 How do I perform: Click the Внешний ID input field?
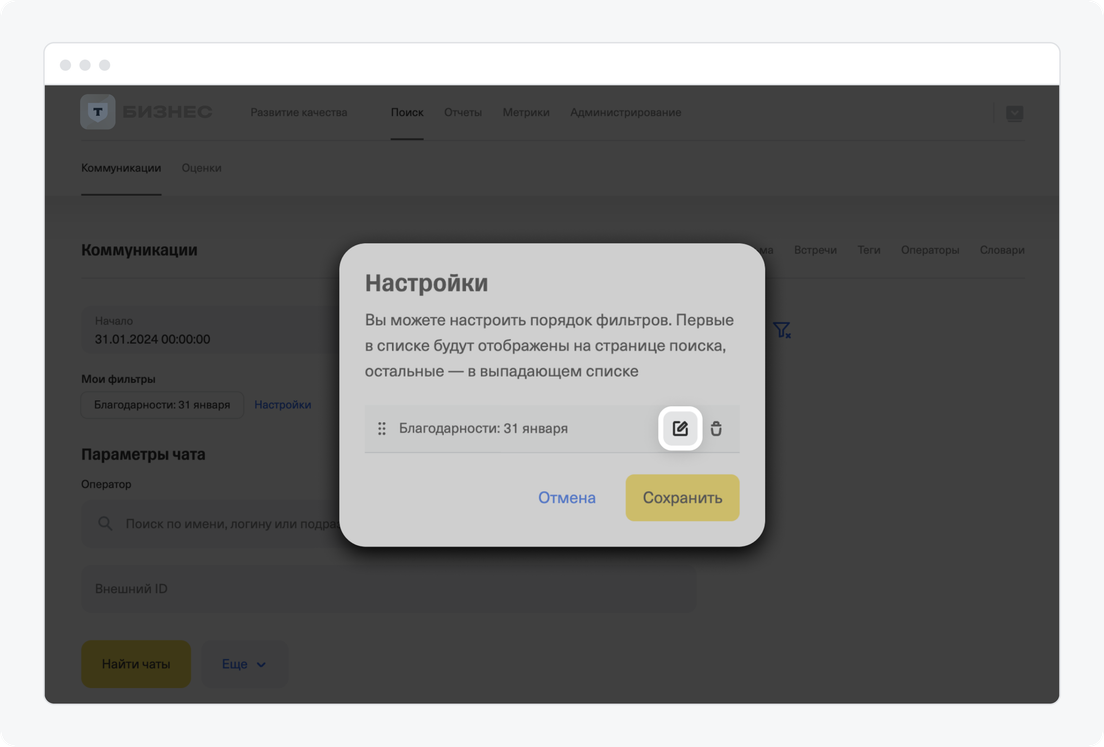(388, 589)
